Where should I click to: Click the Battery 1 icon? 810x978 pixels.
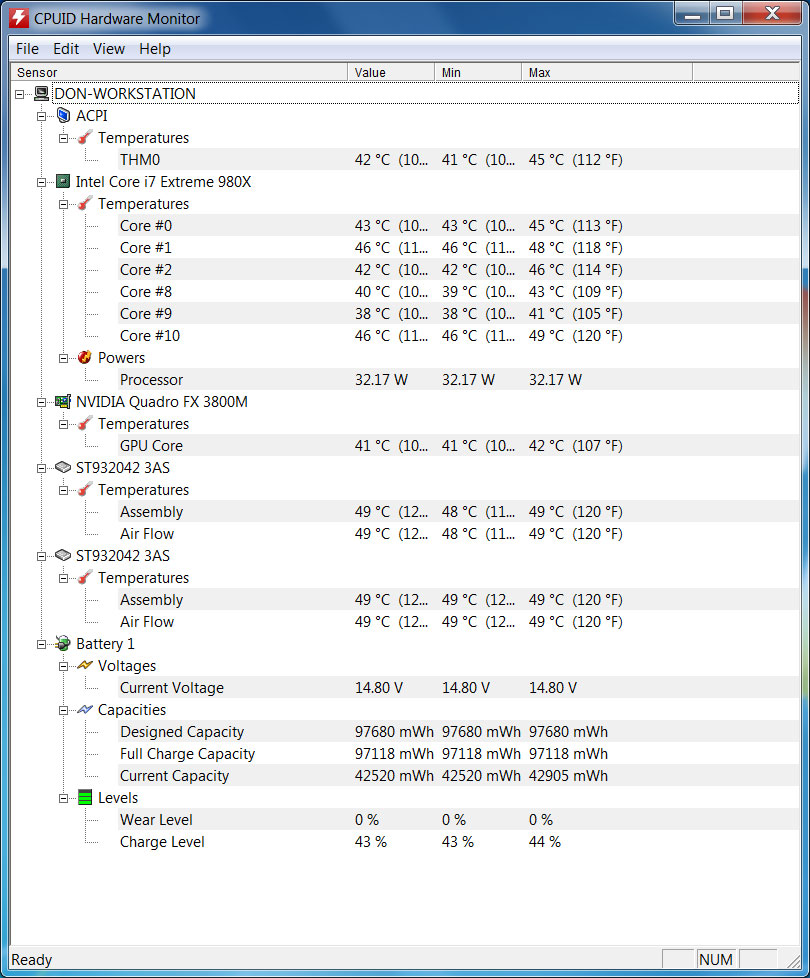pos(64,644)
